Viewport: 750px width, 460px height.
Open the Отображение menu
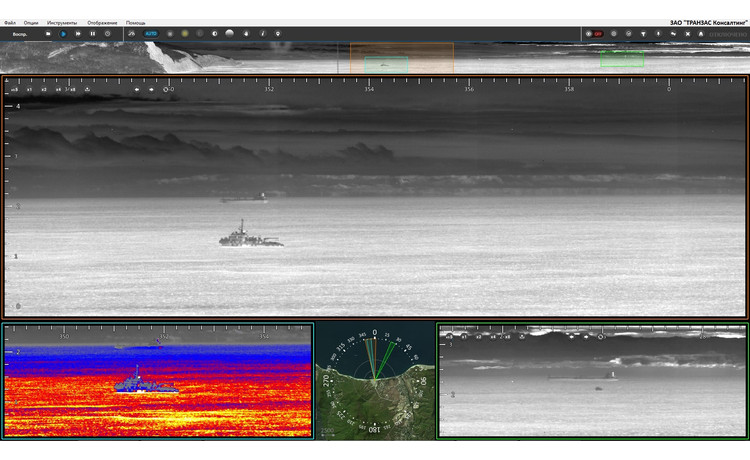(102, 22)
